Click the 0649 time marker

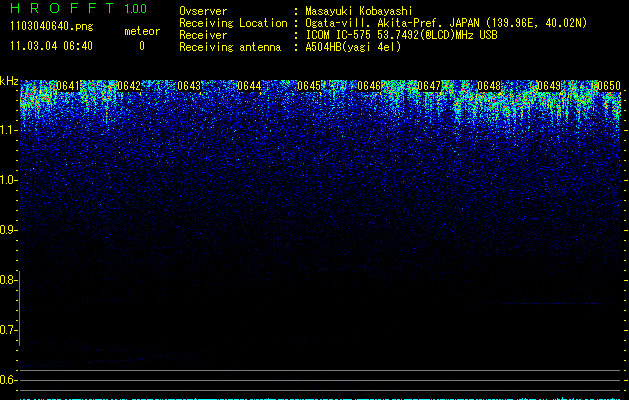pos(549,86)
